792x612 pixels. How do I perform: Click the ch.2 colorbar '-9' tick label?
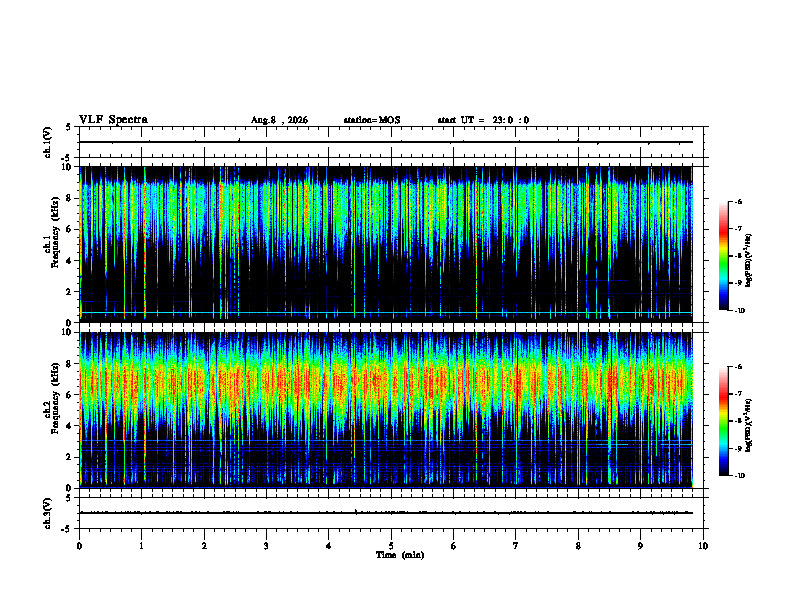[x=738, y=448]
